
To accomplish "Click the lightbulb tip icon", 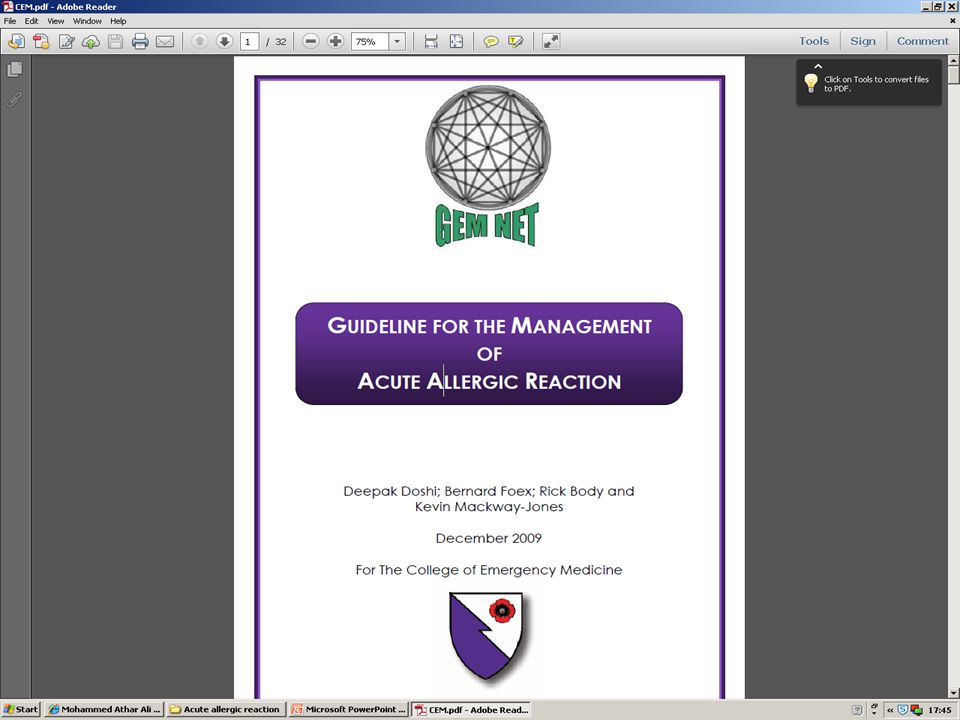I will [811, 83].
